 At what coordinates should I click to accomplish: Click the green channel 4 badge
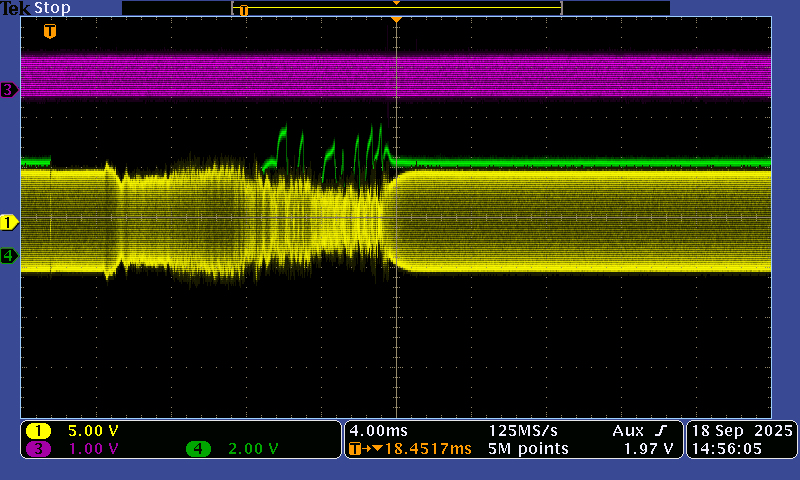[198, 449]
